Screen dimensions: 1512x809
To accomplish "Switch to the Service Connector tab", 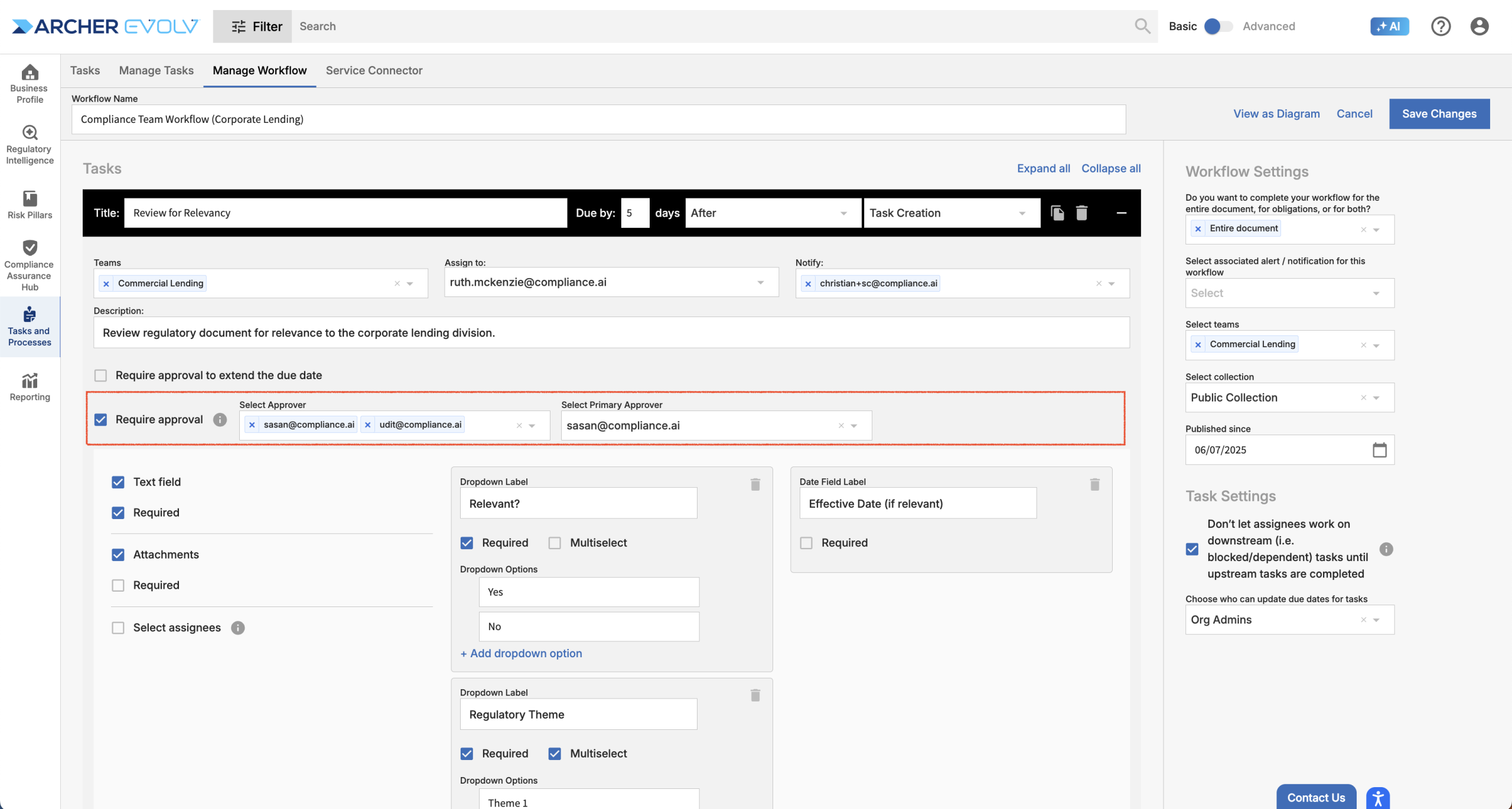I will pyautogui.click(x=374, y=70).
